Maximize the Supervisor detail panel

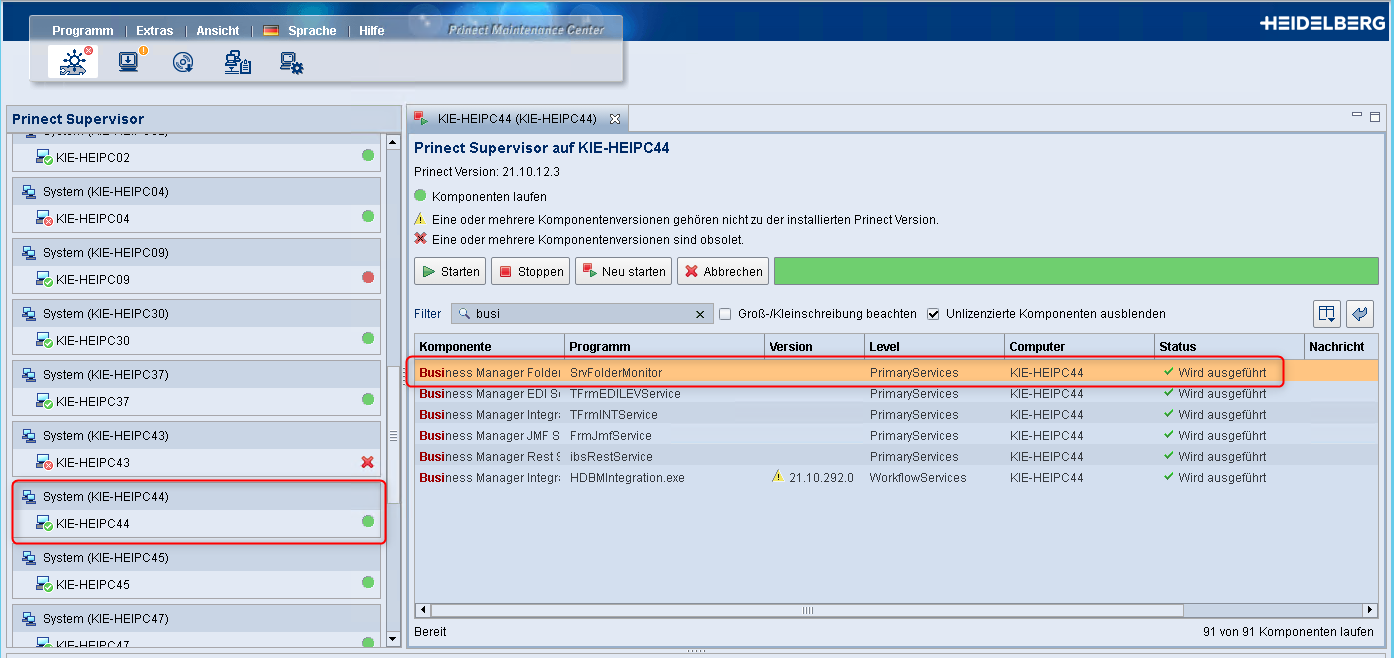[1376, 117]
